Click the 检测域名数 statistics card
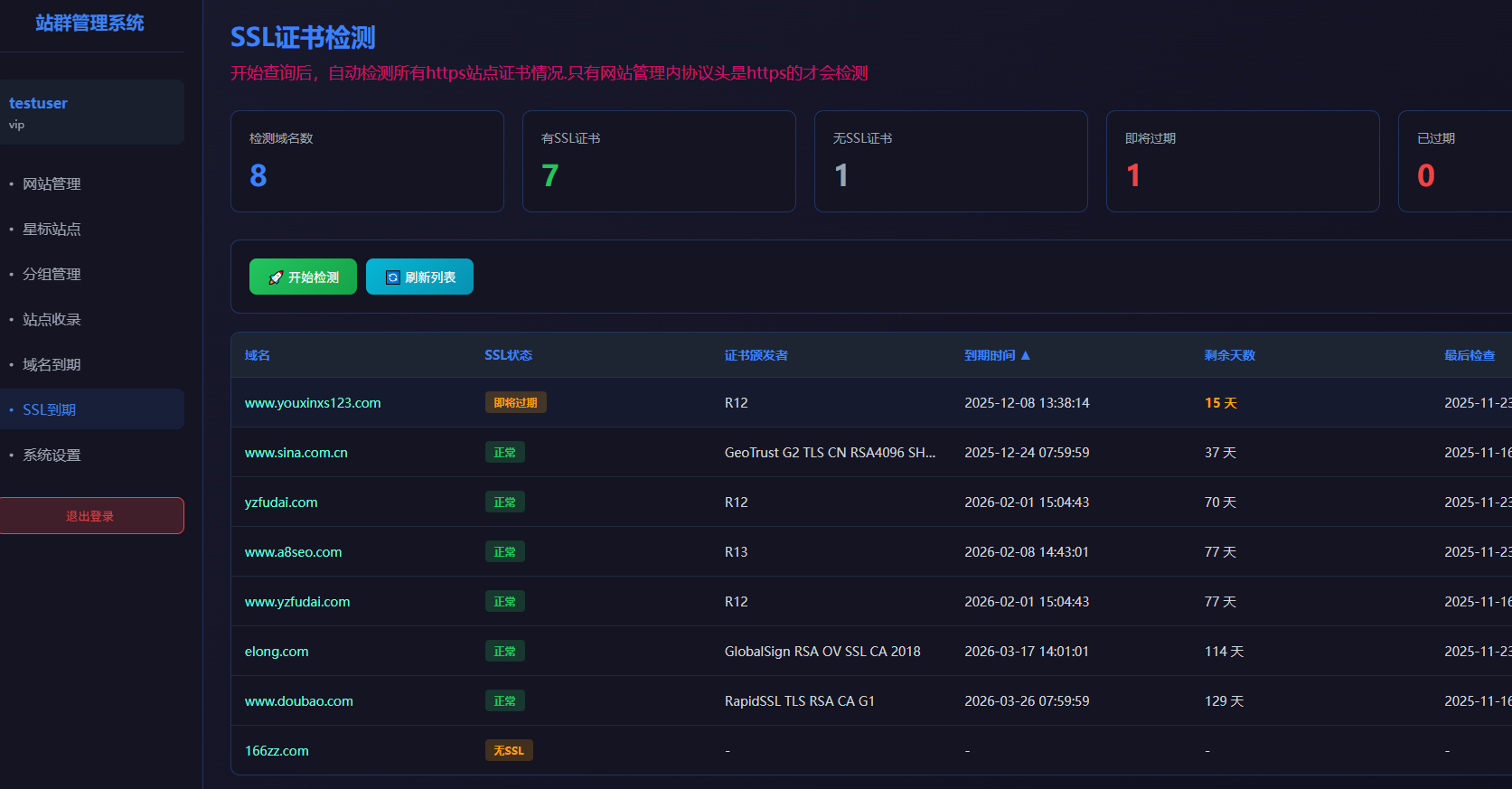The image size is (1512, 789). [367, 161]
